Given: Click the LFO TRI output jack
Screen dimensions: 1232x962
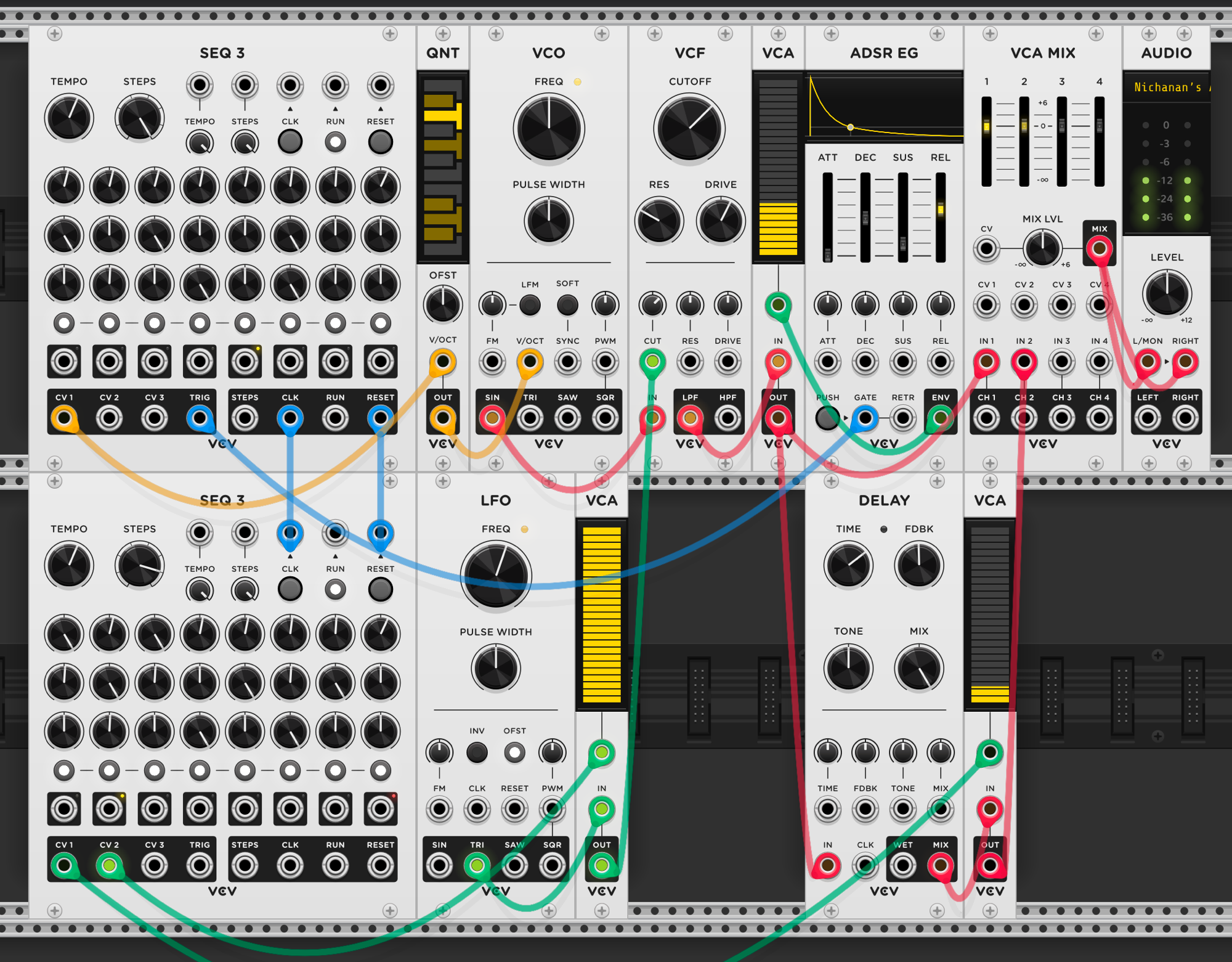Looking at the screenshot, I should tap(477, 865).
